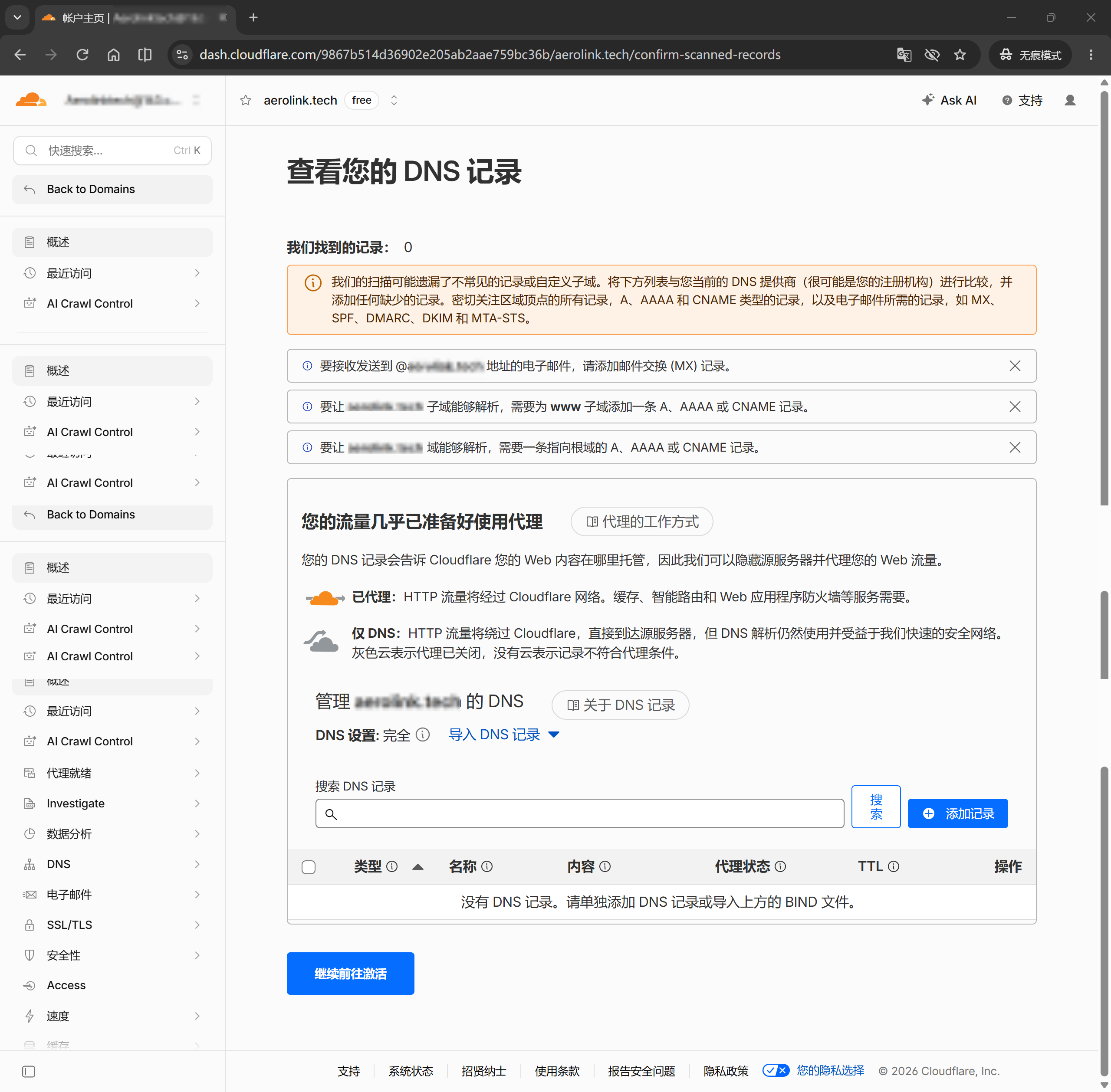This screenshot has width=1111, height=1092.
Task: Click the translate page icon
Action: click(x=904, y=55)
